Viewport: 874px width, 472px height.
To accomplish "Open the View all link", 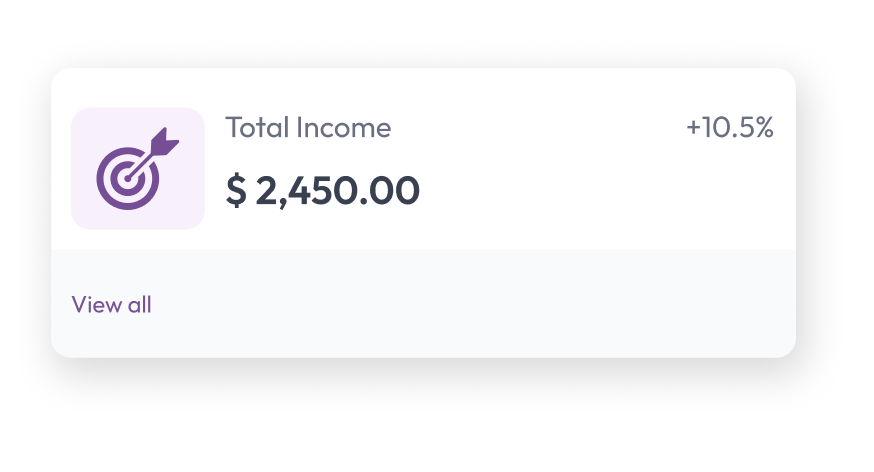I will 111,305.
